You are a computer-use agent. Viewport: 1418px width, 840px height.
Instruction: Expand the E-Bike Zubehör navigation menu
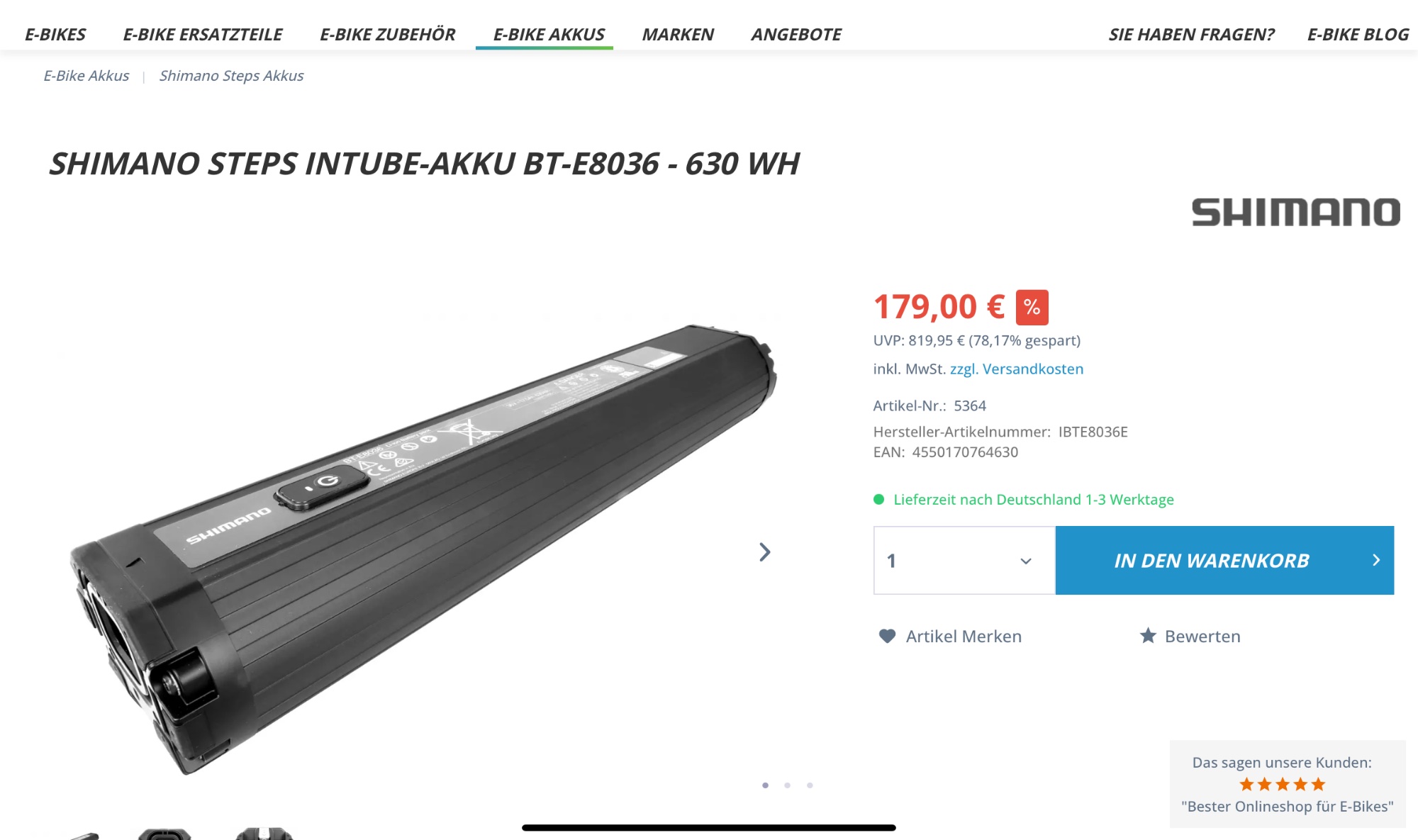[x=388, y=34]
